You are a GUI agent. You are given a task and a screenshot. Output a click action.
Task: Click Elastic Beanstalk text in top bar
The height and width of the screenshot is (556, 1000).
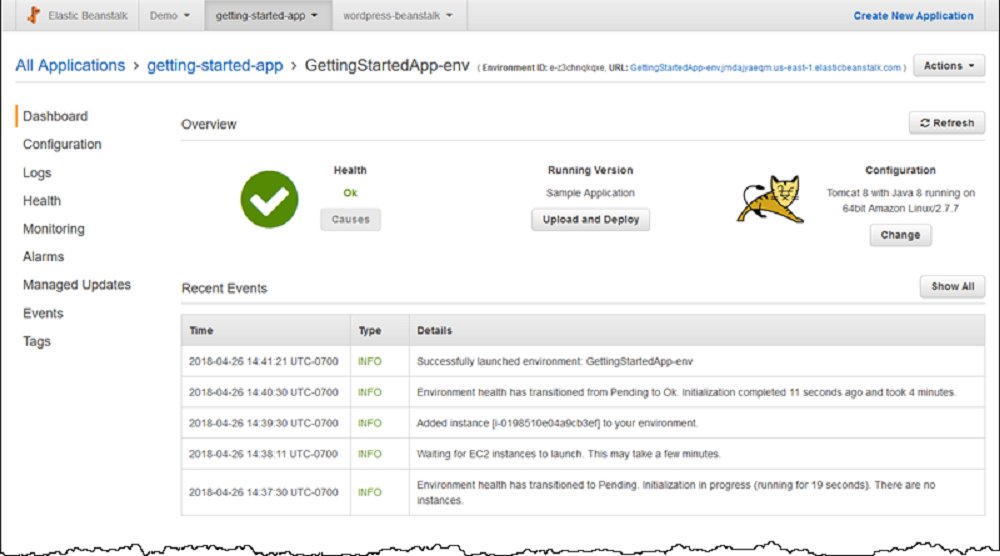tap(88, 16)
